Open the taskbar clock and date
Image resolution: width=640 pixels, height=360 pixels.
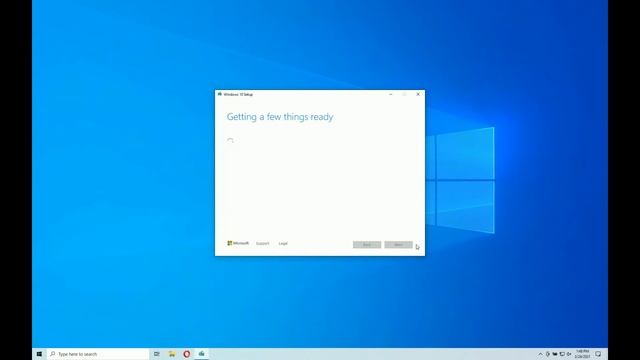tap(582, 354)
